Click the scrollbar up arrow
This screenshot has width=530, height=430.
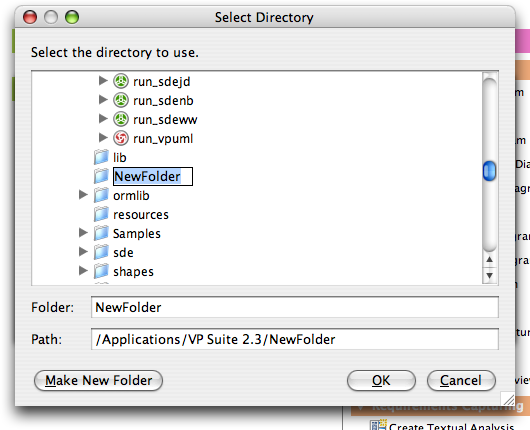[489, 260]
